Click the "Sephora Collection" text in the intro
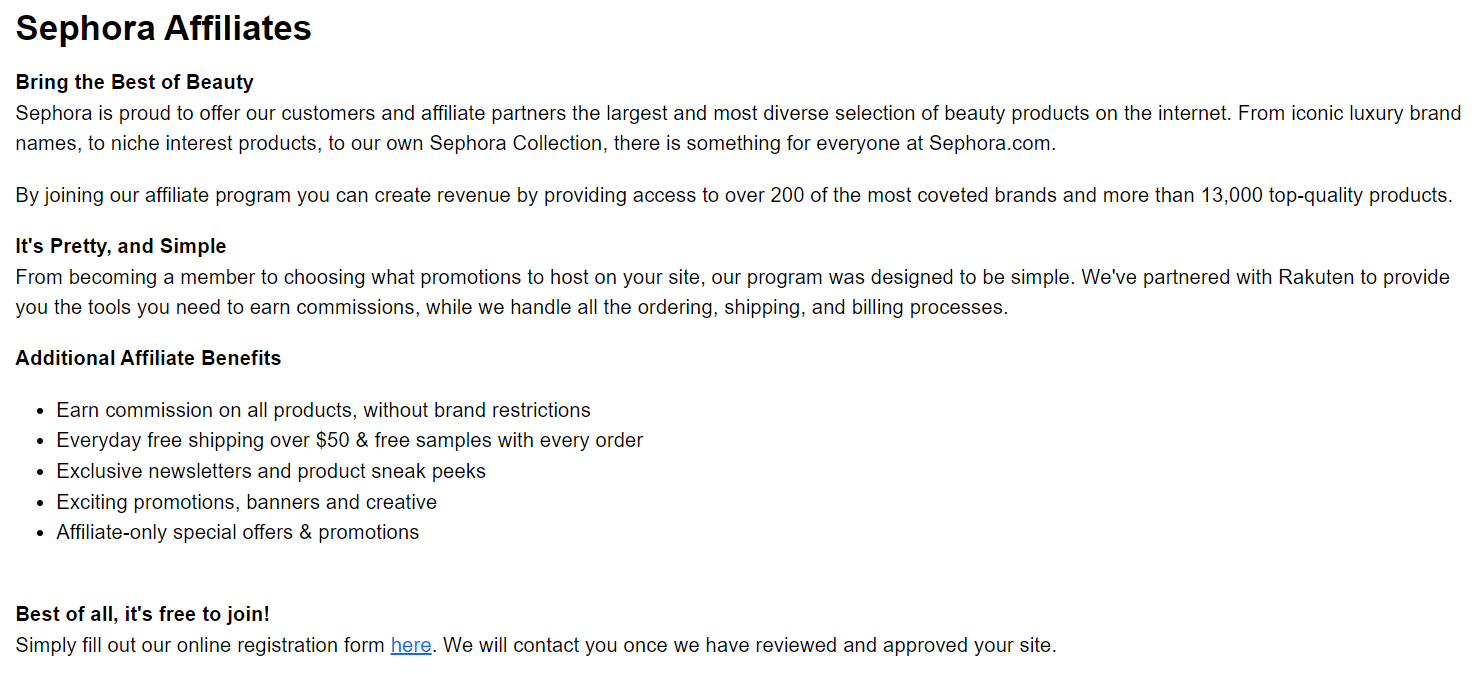 [516, 143]
